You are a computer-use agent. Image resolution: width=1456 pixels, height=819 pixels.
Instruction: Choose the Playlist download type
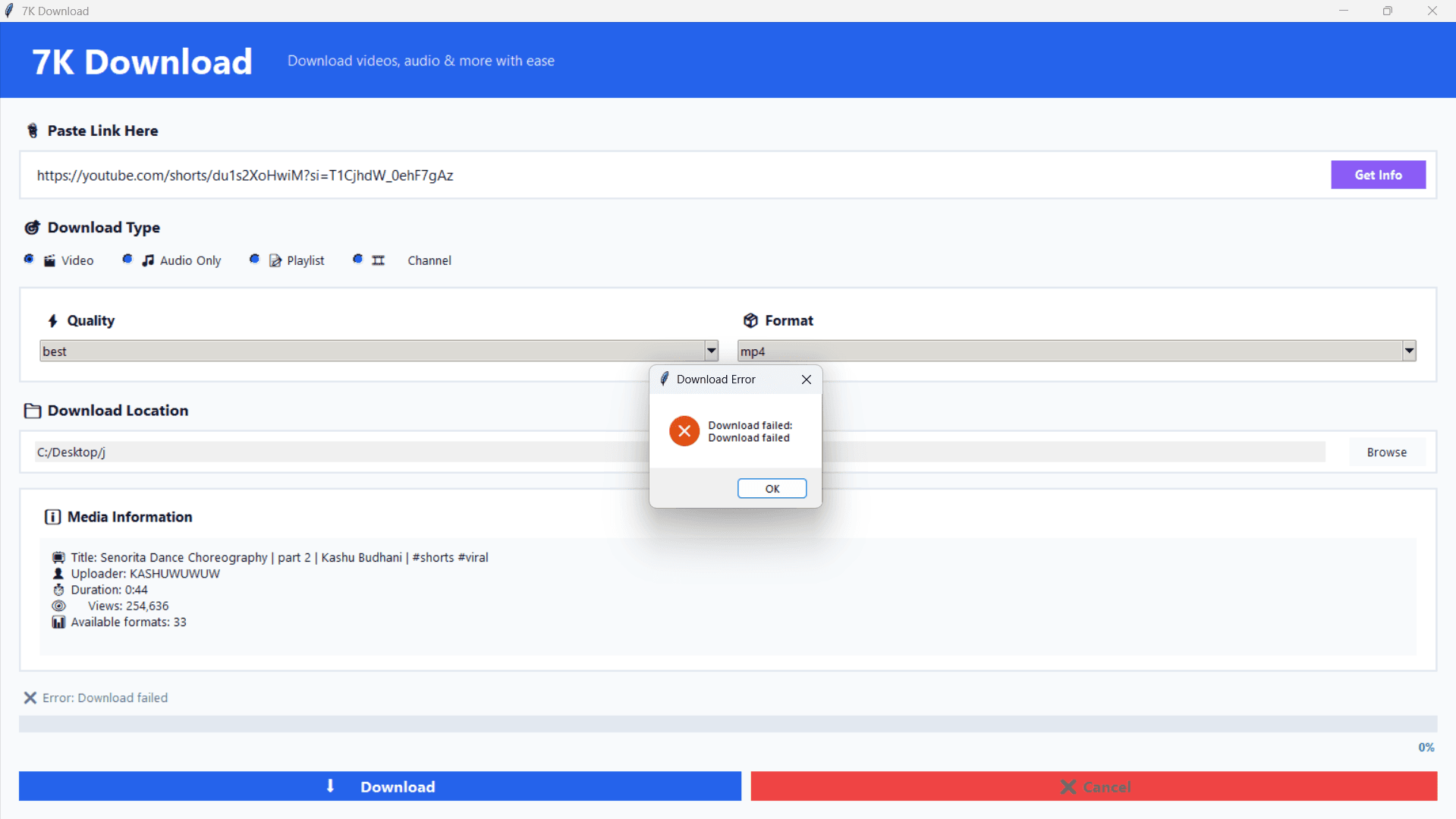[255, 260]
